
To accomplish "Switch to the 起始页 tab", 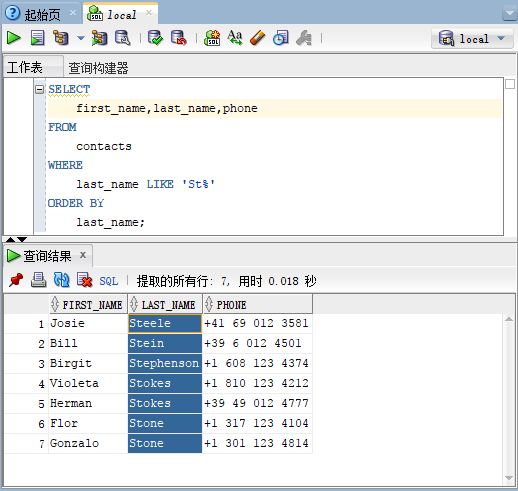I will (x=42, y=15).
